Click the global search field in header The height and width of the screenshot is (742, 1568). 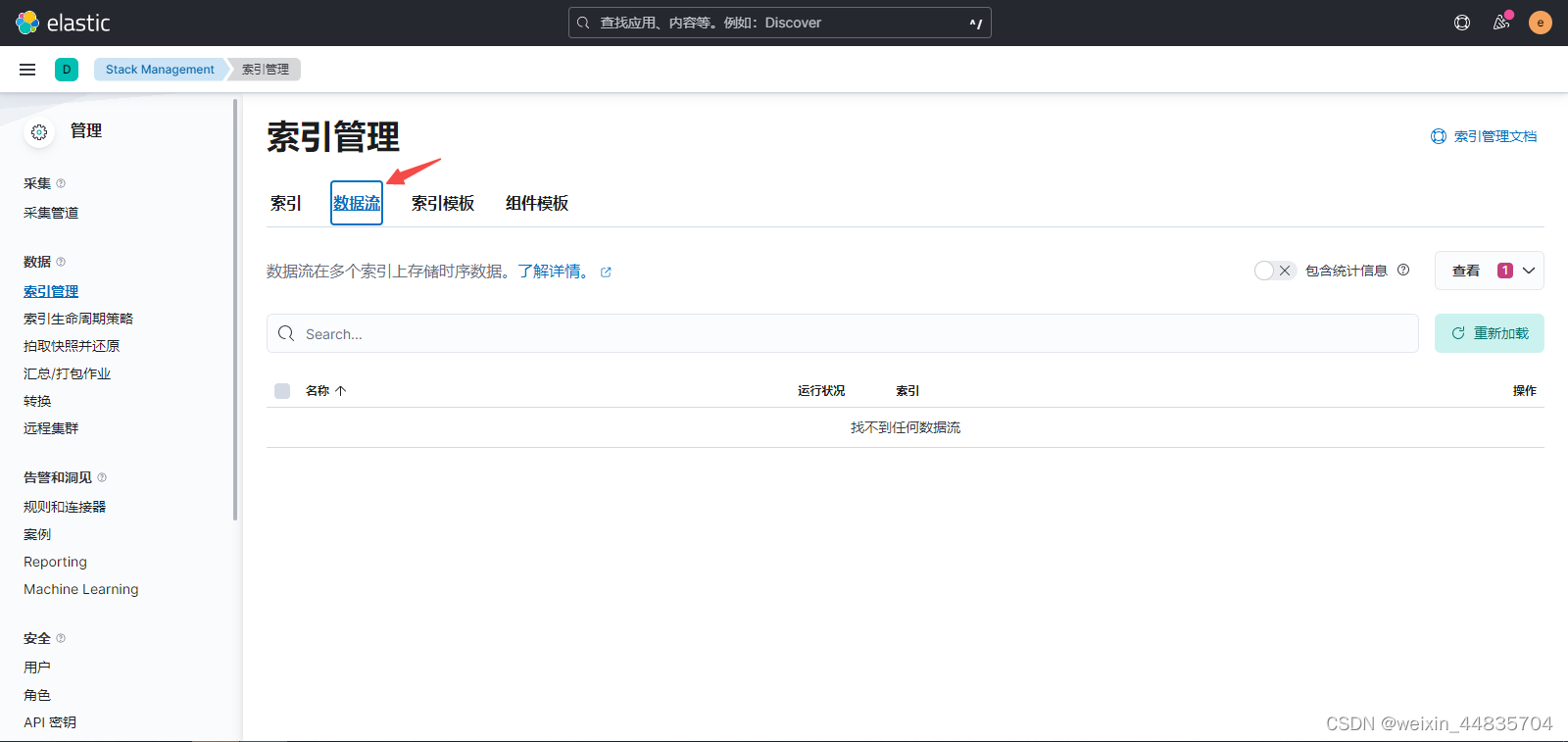coord(780,23)
